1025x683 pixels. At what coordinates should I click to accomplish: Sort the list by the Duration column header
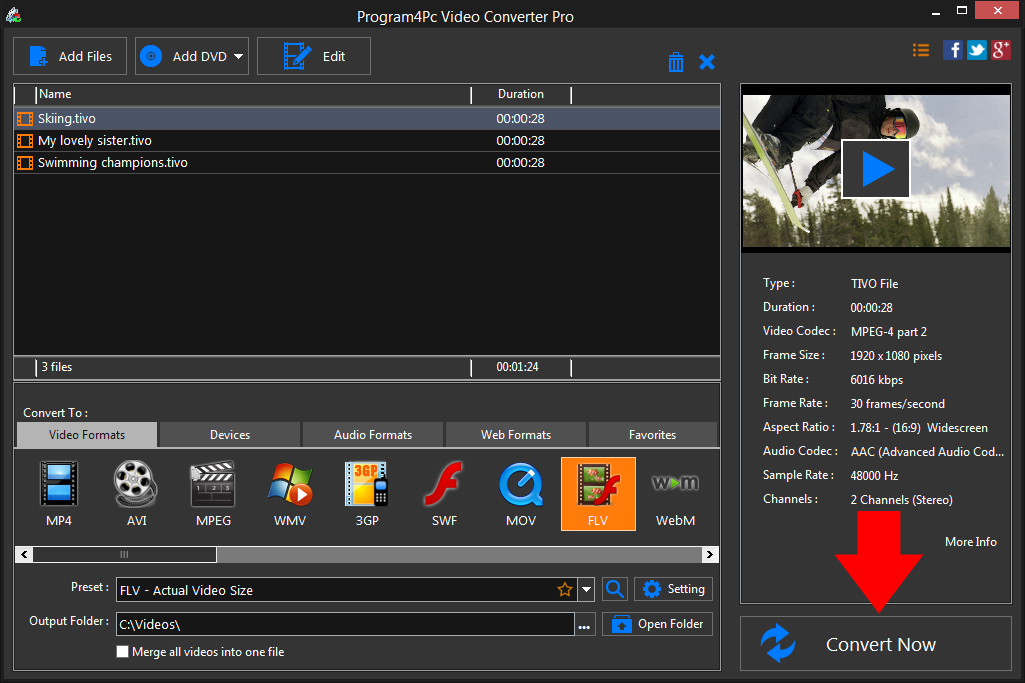pyautogui.click(x=521, y=94)
